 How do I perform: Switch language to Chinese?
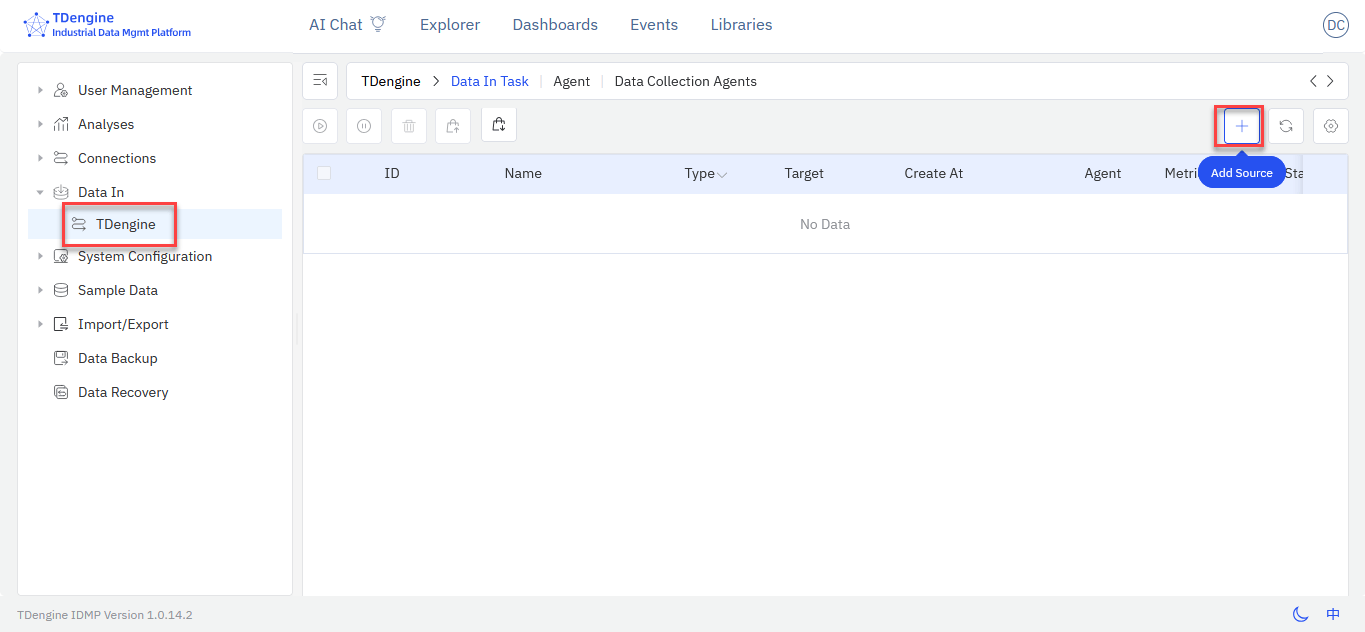coord(1333,614)
